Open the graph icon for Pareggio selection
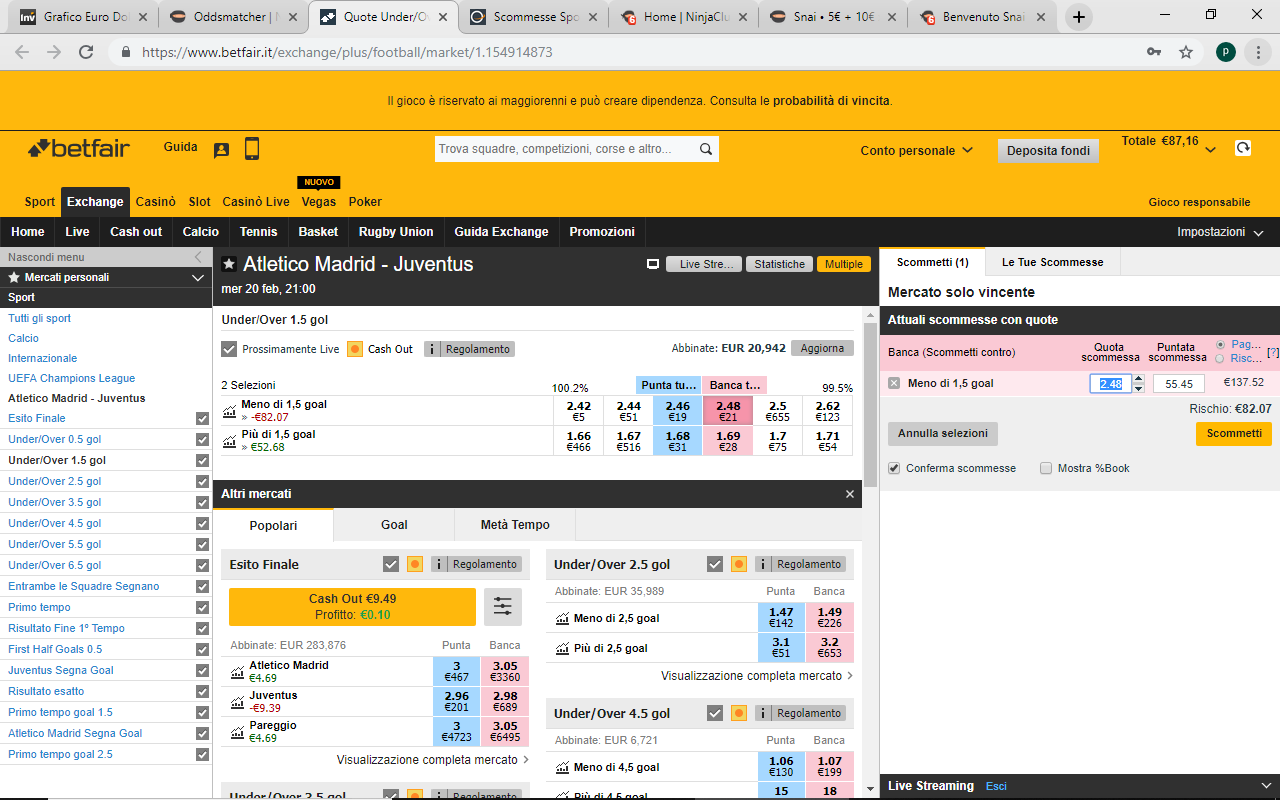This screenshot has height=800, width=1280. click(237, 732)
